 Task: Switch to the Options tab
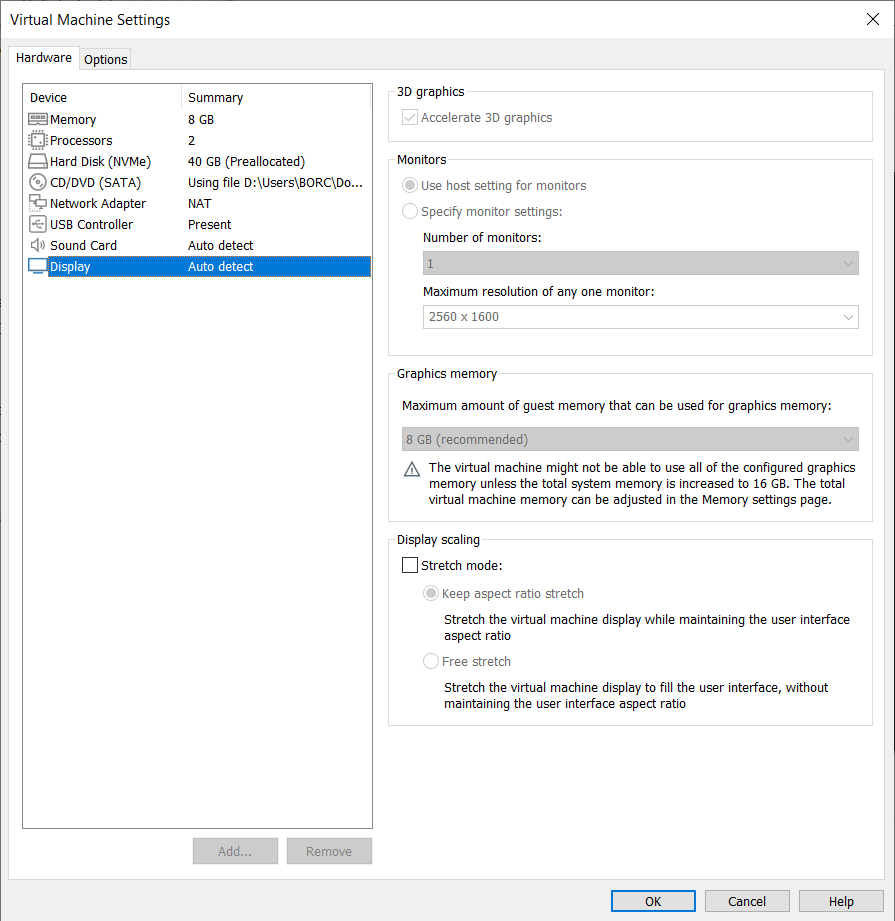(105, 59)
